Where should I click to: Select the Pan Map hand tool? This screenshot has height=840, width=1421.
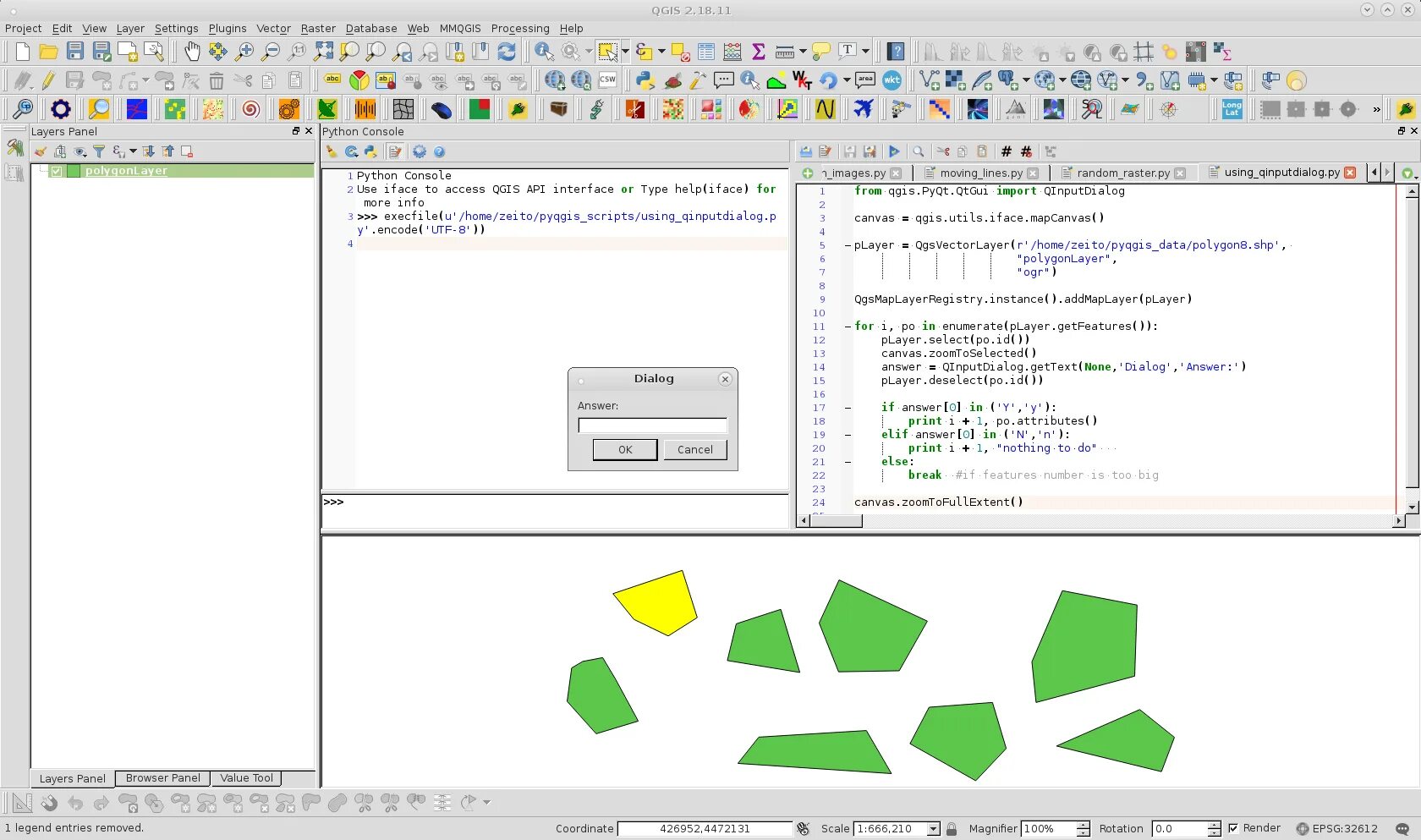pyautogui.click(x=192, y=52)
